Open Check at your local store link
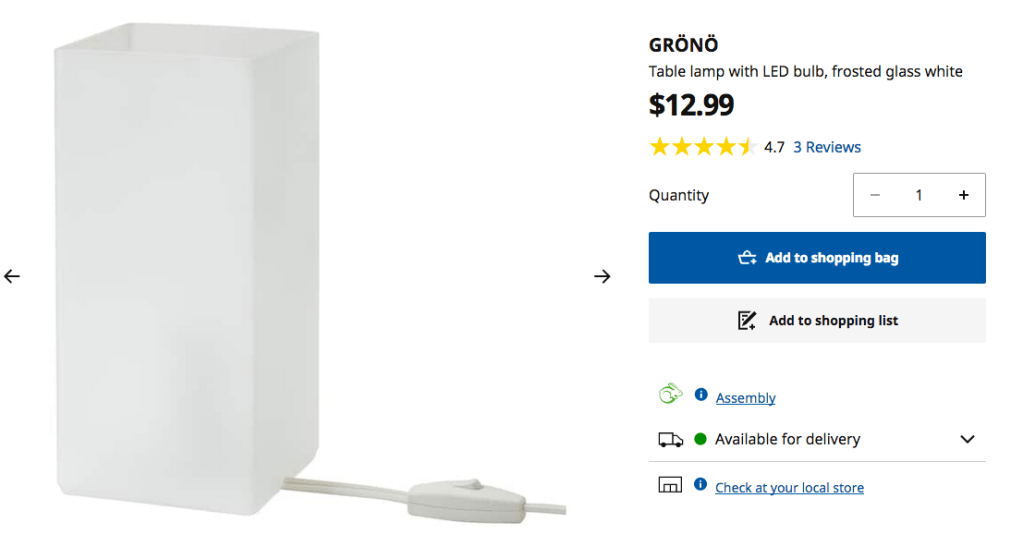This screenshot has width=1023, height=547. (789, 488)
